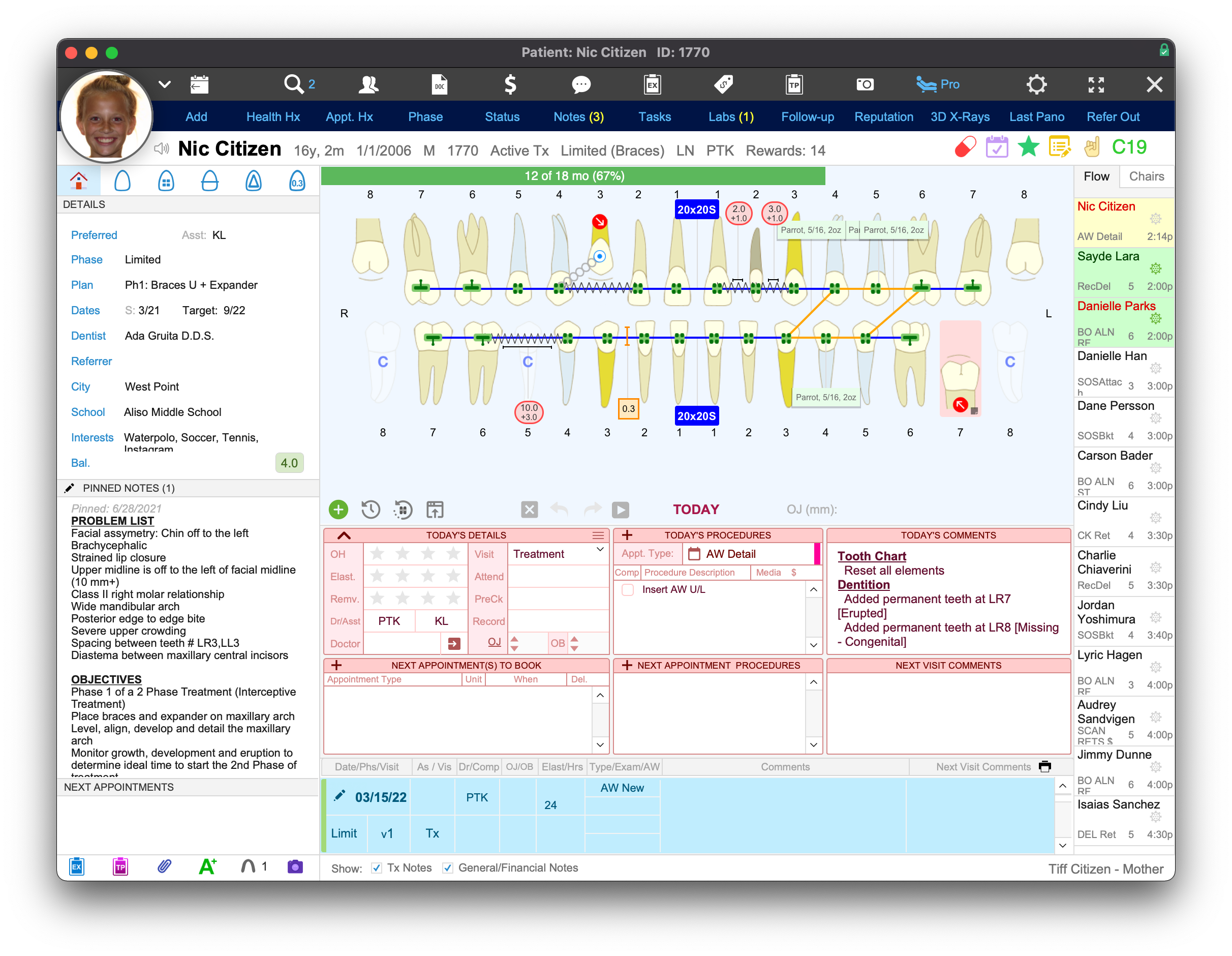
Task: Open the camera photo icon in toolbar
Action: coord(864,84)
